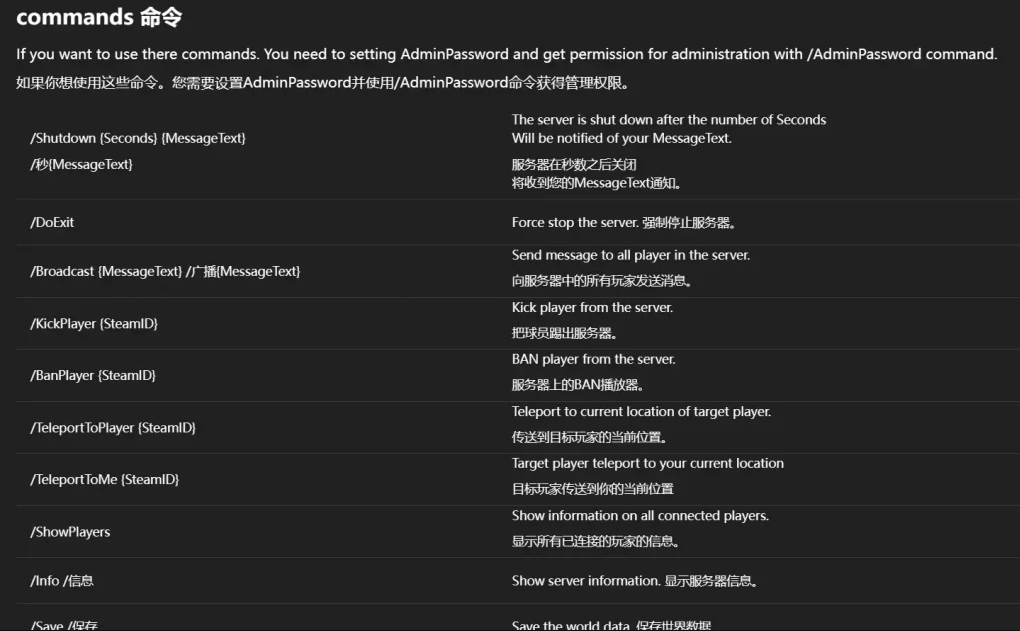
Task: Click the "Kick player from the server" text
Action: coord(592,307)
